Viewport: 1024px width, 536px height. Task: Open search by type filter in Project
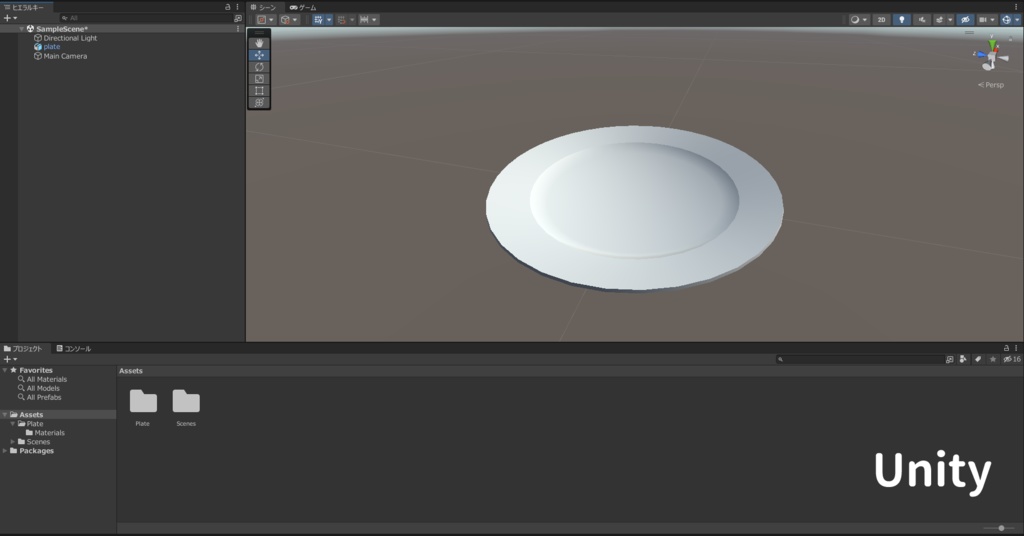(x=963, y=359)
